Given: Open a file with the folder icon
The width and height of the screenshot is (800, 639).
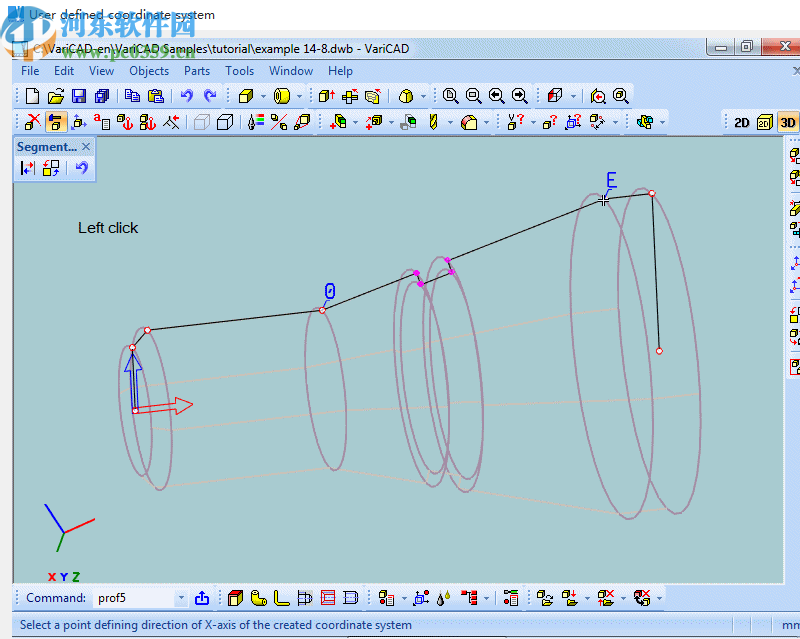Looking at the screenshot, I should tap(56, 96).
